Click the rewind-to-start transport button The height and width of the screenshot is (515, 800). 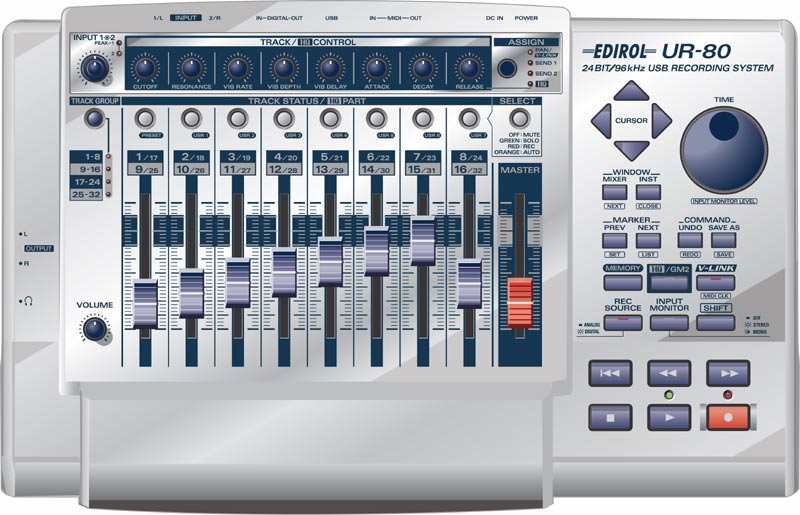(x=610, y=374)
